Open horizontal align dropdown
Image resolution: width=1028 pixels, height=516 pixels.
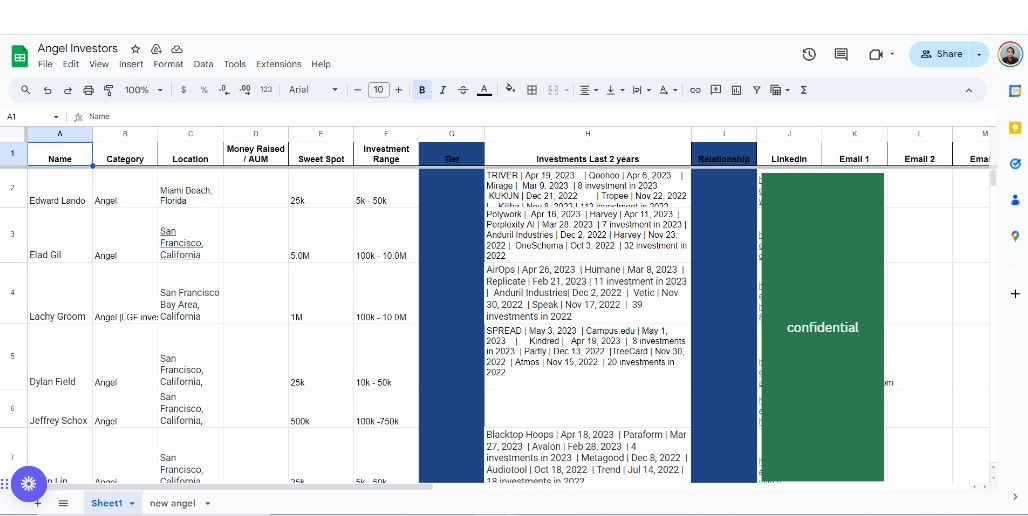point(588,90)
